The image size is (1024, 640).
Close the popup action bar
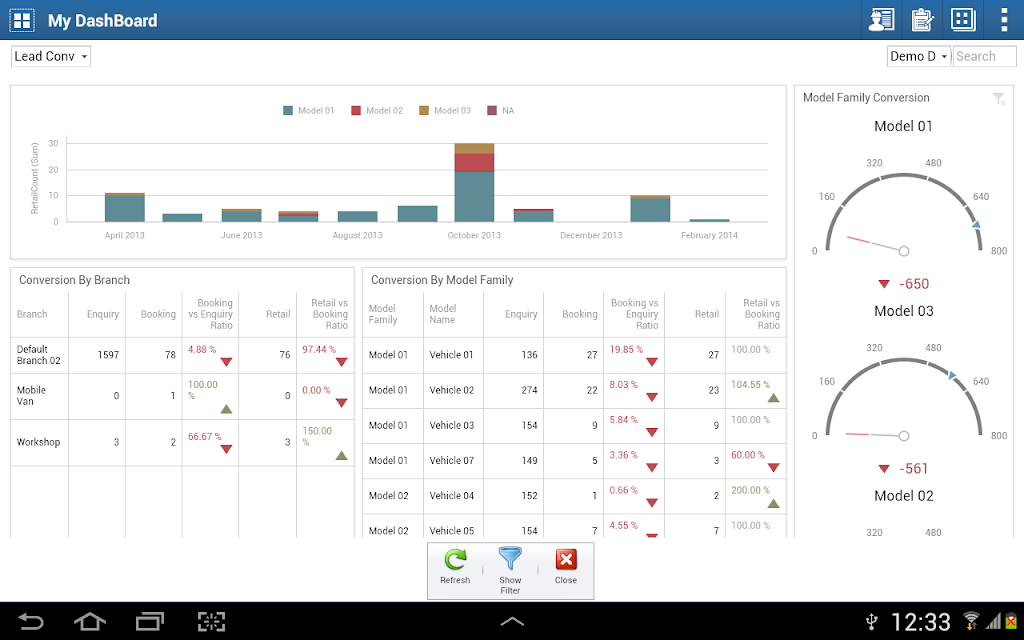(x=566, y=560)
